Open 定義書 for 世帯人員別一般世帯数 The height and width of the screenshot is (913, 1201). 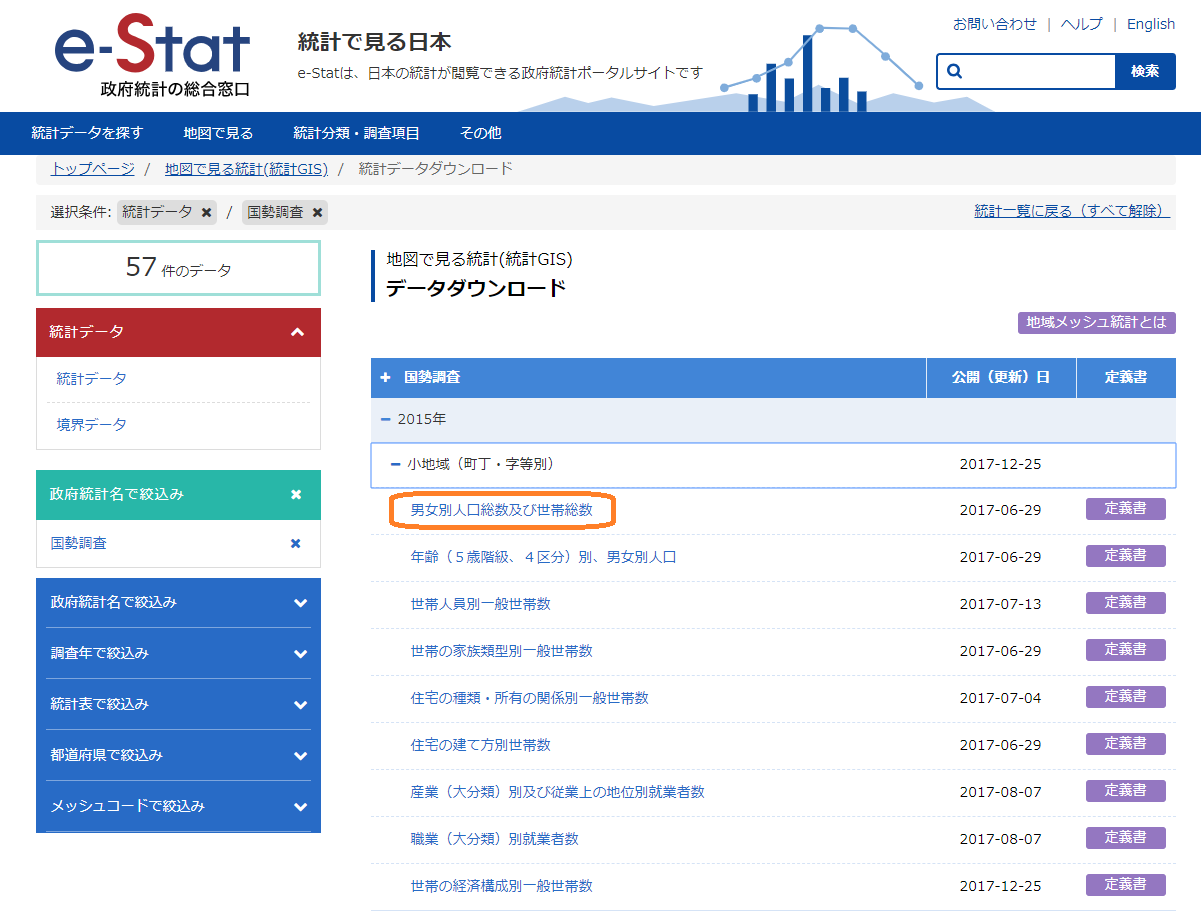[1125, 603]
